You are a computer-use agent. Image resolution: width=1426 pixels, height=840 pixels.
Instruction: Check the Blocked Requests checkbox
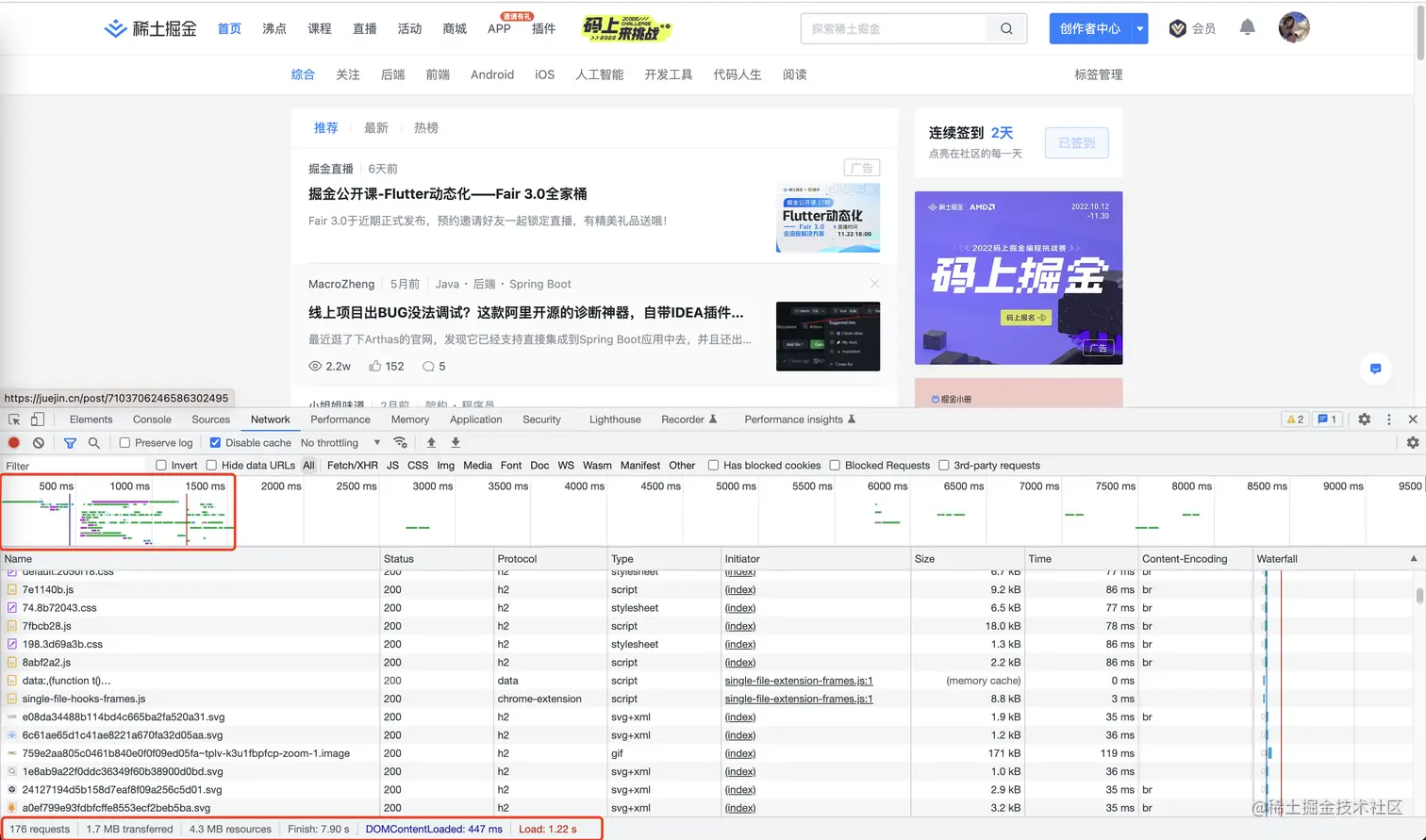[x=835, y=466]
